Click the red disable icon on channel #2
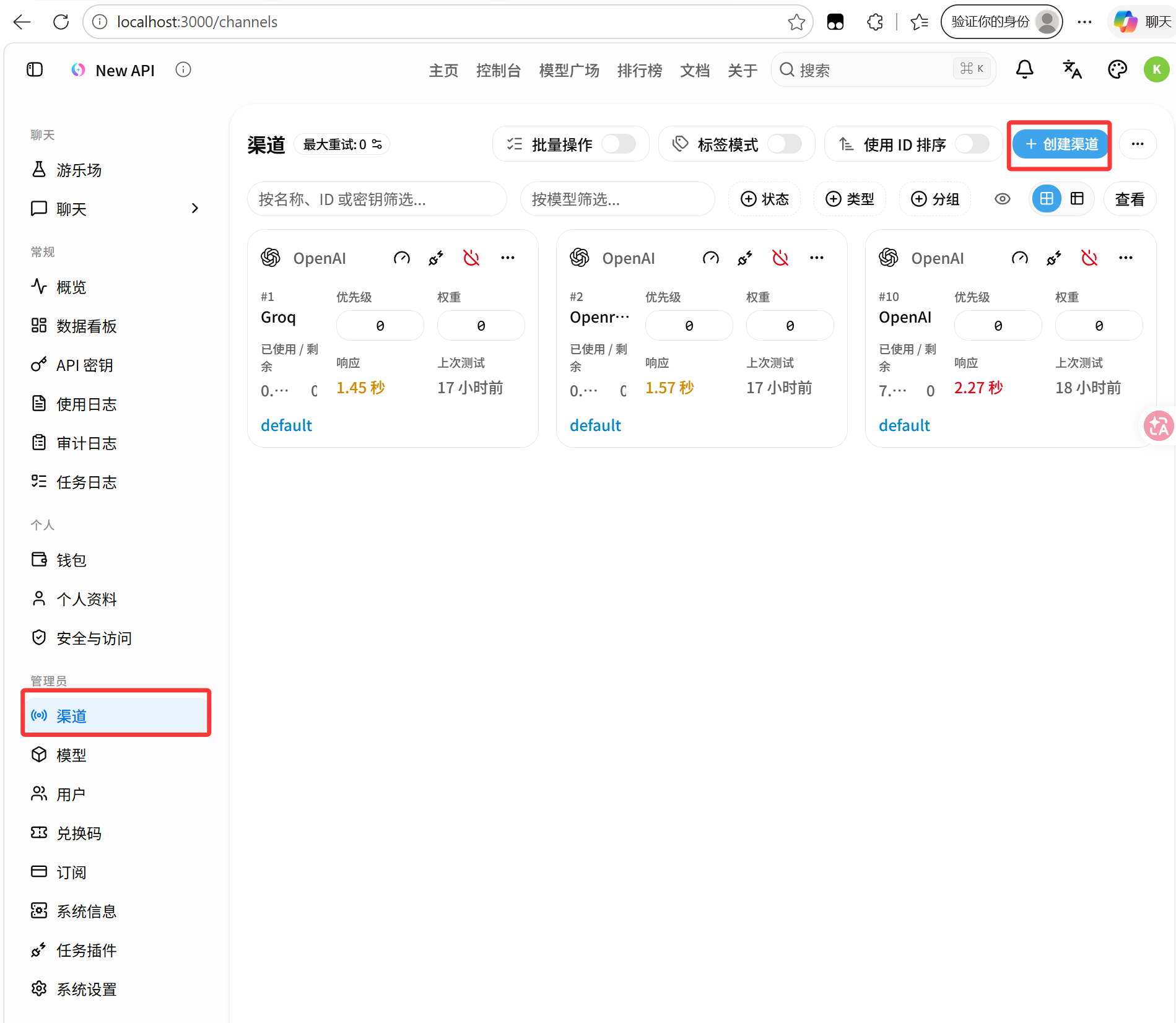The image size is (1176, 1023). click(x=780, y=258)
